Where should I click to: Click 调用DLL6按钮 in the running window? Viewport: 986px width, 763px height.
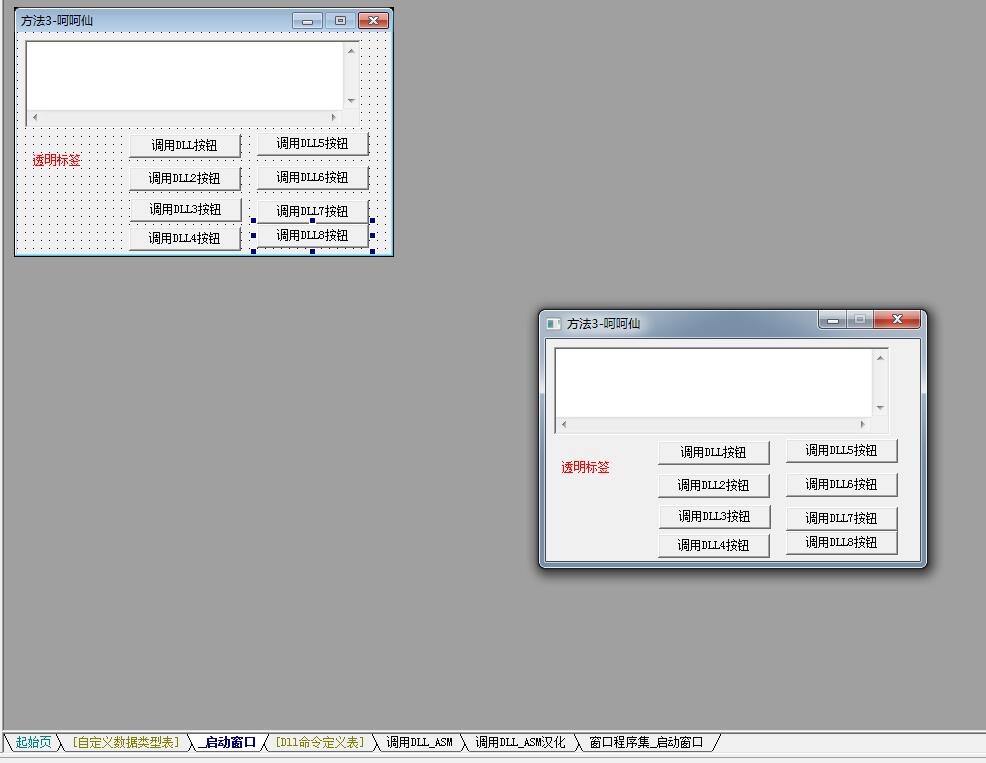[x=841, y=484]
